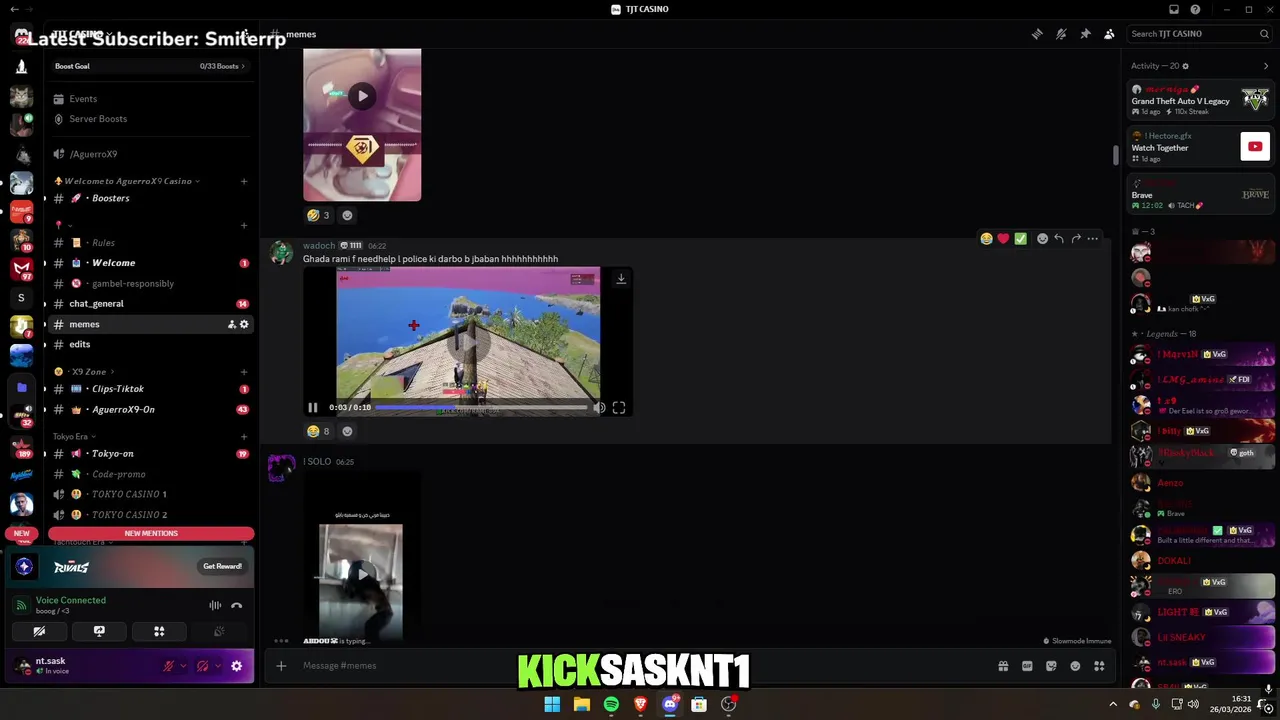
Task: Toggle the member list icon
Action: 1109,34
